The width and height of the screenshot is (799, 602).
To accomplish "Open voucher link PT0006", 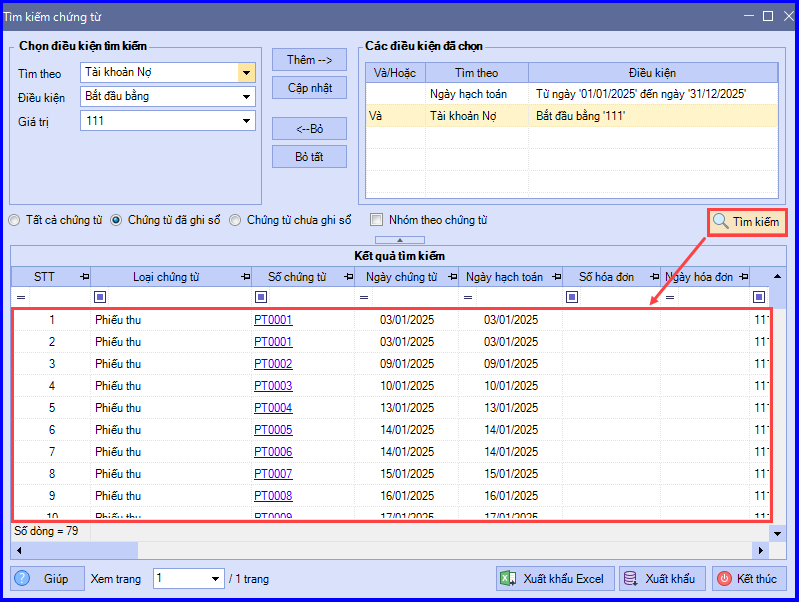I will pos(273,451).
